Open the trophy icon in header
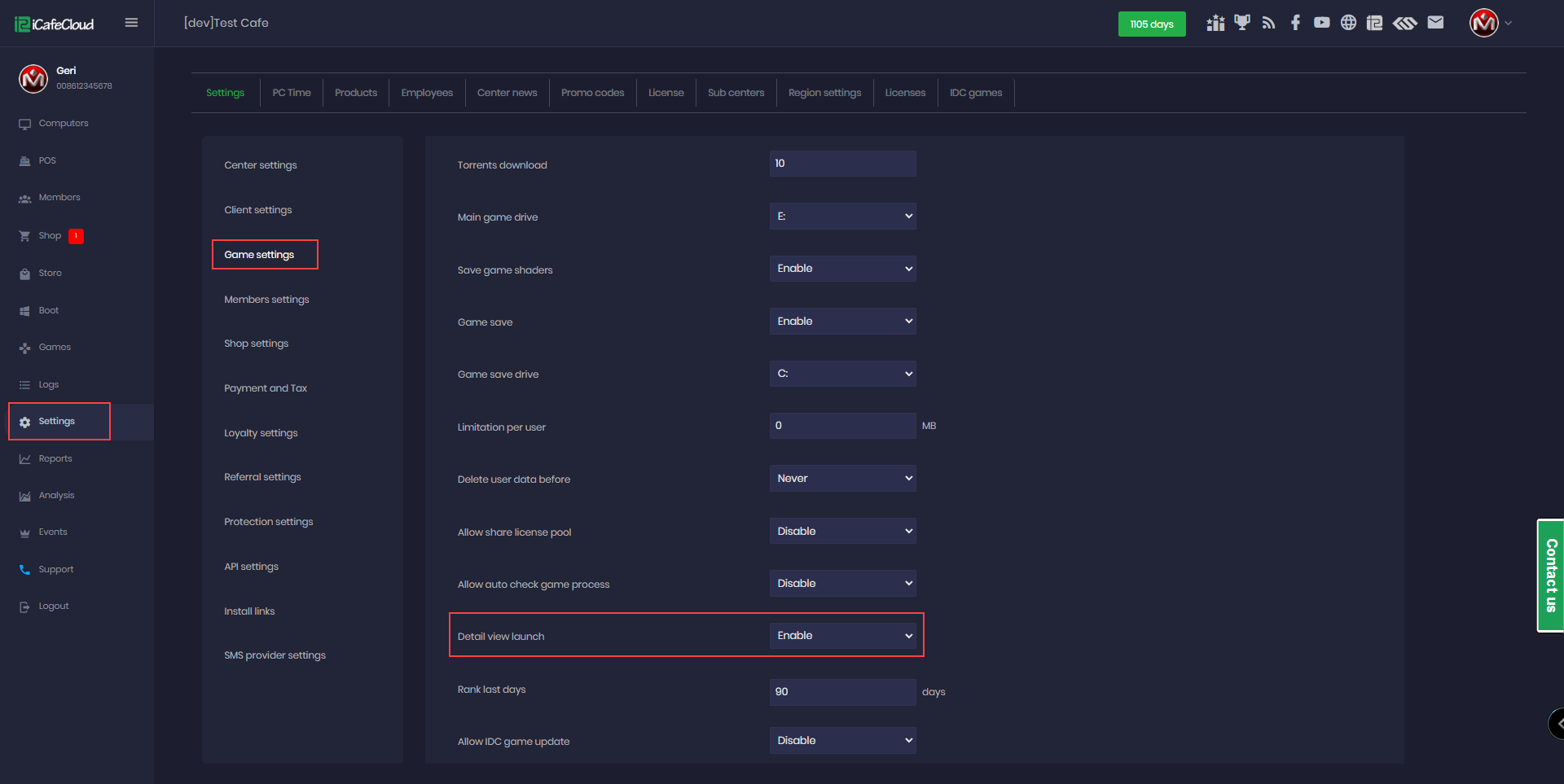This screenshot has width=1564, height=784. point(1241,23)
